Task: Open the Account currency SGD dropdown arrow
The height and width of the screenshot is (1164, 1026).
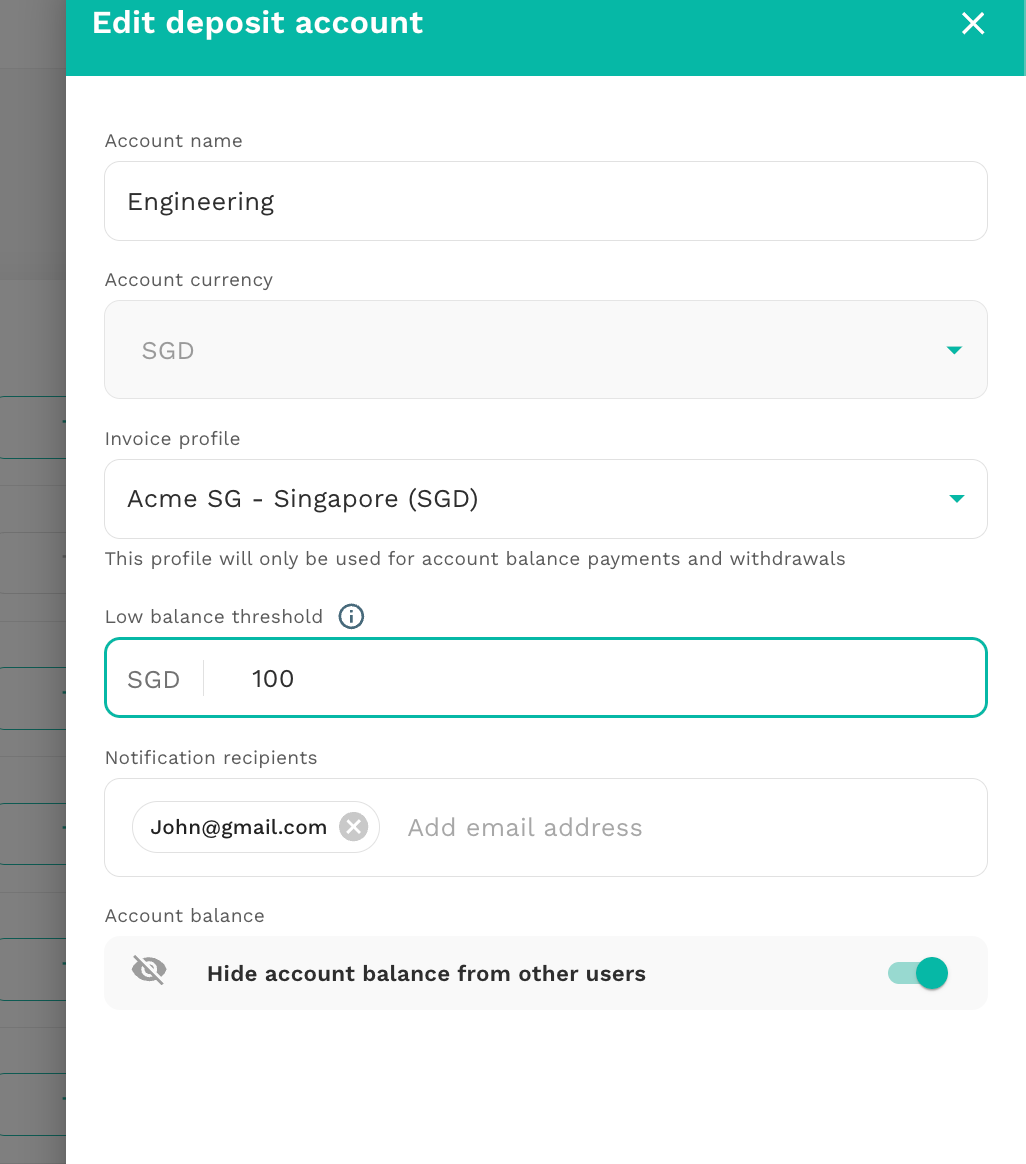Action: (954, 350)
